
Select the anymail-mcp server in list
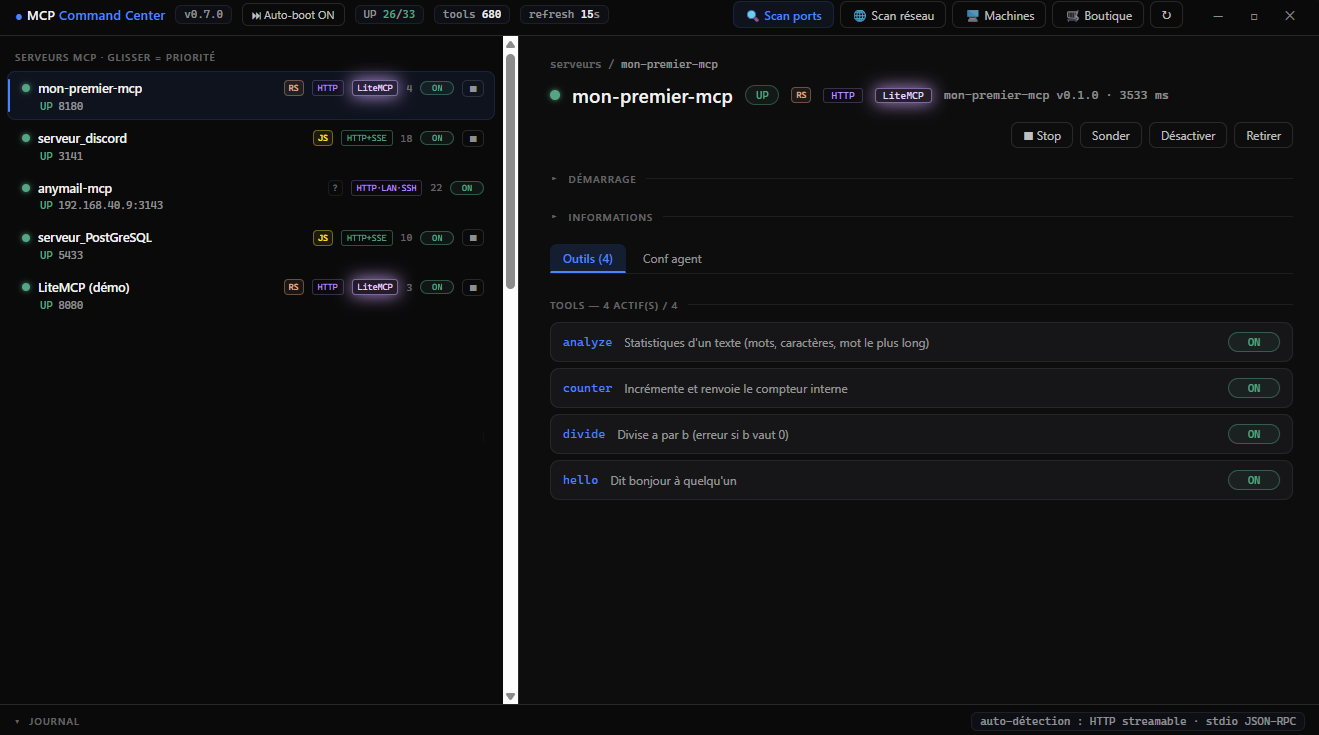coord(251,196)
